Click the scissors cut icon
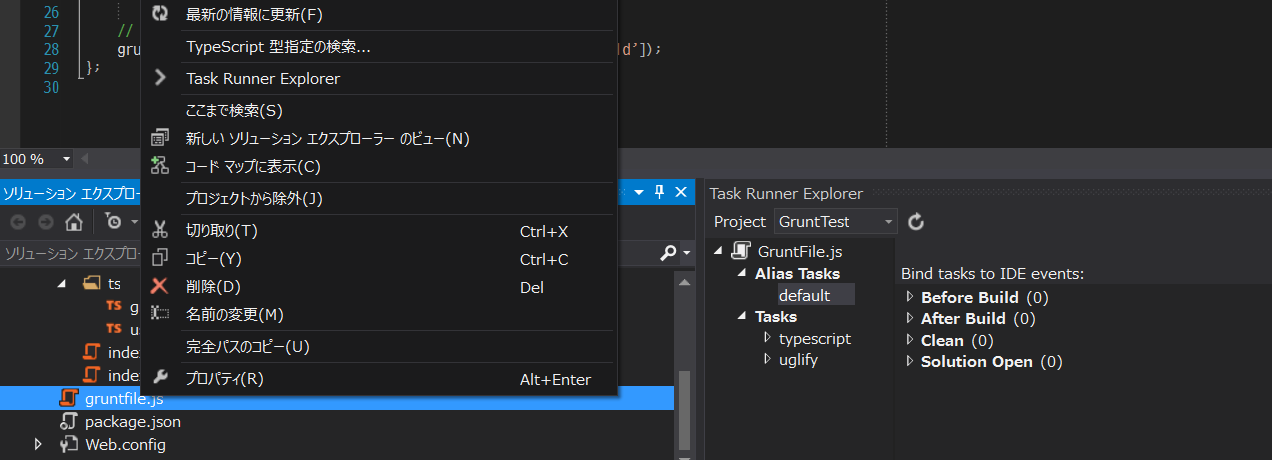 tap(160, 231)
